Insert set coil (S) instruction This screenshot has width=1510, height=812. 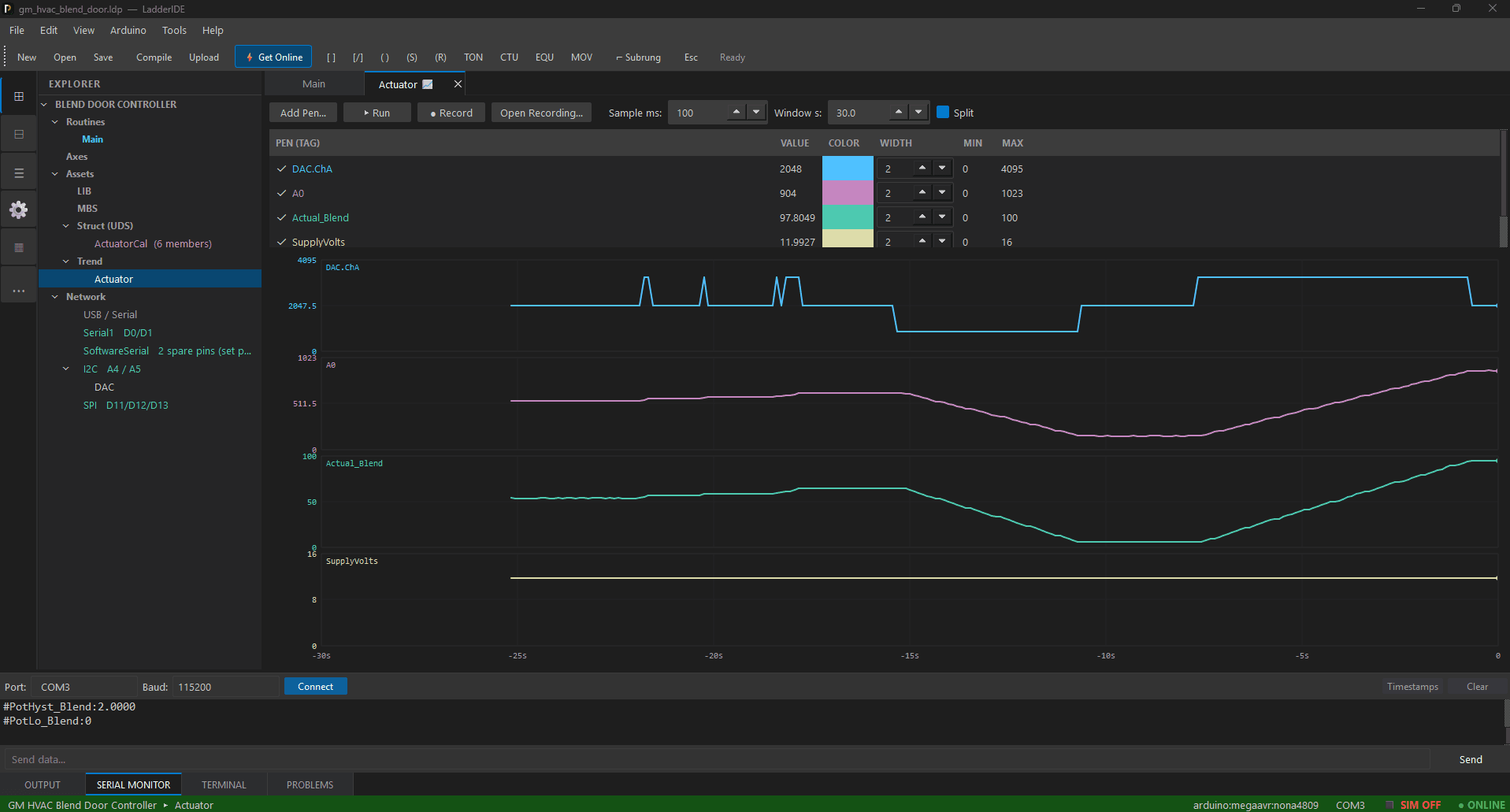coord(412,57)
